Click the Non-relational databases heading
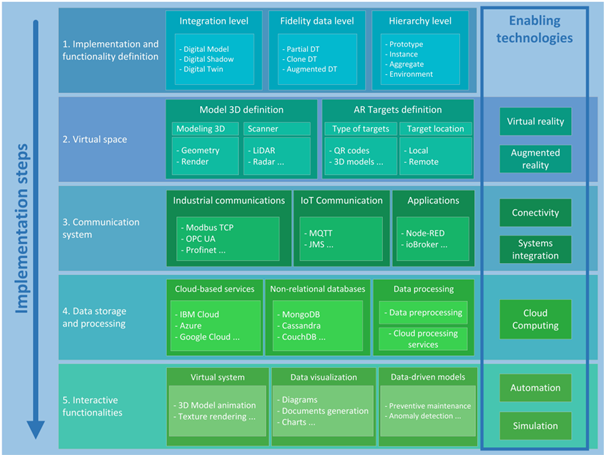 point(317,289)
